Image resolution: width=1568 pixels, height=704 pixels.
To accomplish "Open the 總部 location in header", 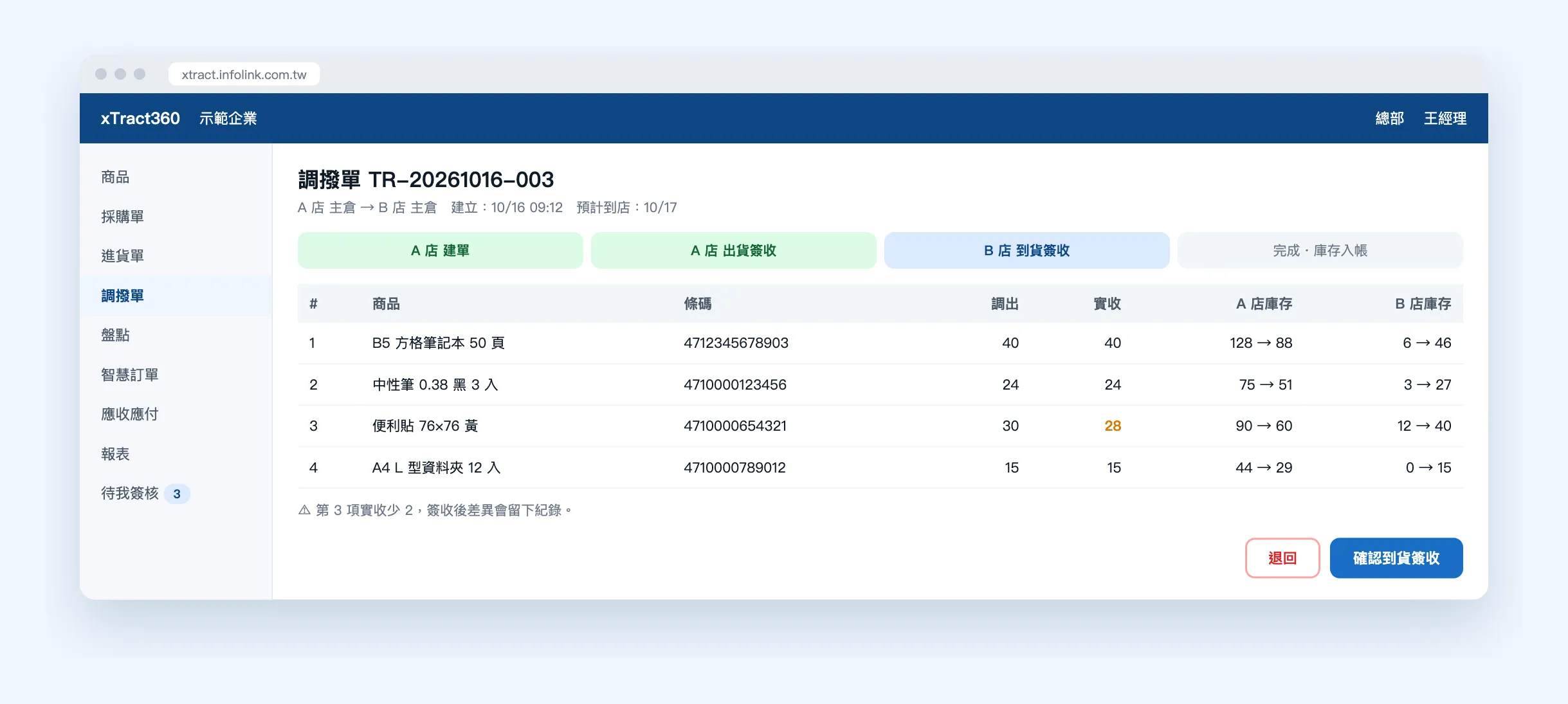I will tap(1389, 118).
